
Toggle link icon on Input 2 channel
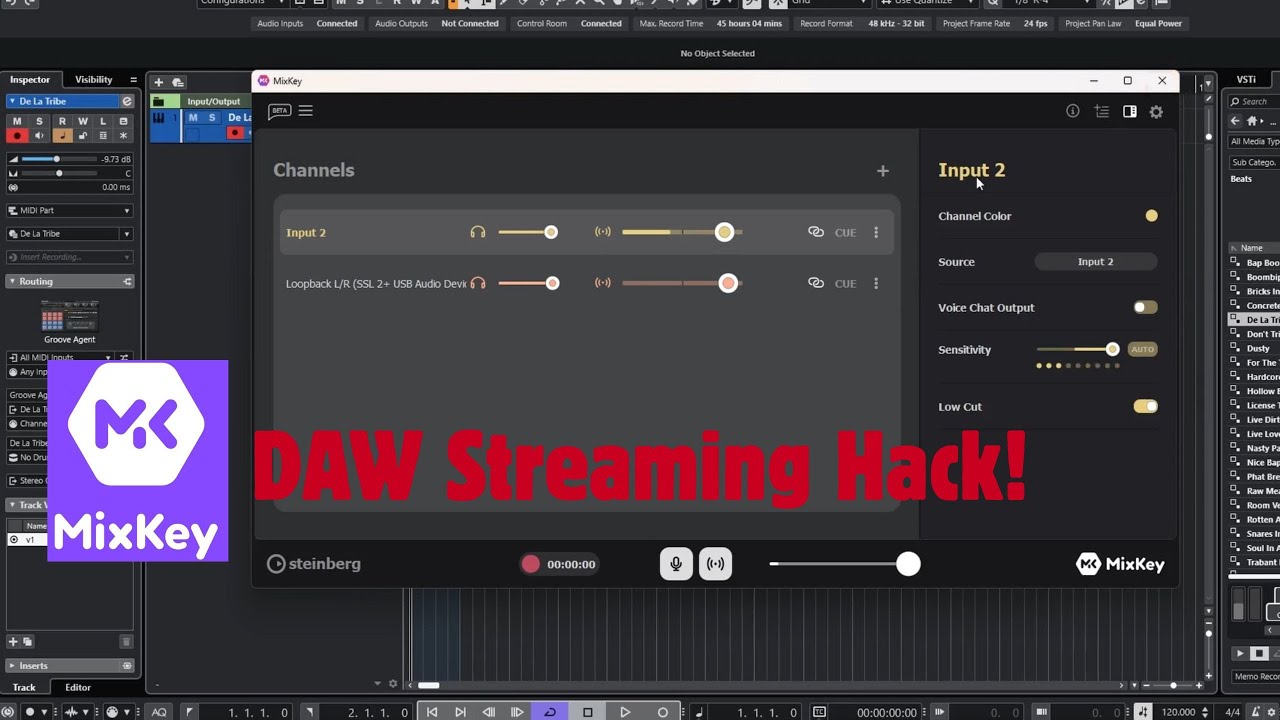pos(816,232)
